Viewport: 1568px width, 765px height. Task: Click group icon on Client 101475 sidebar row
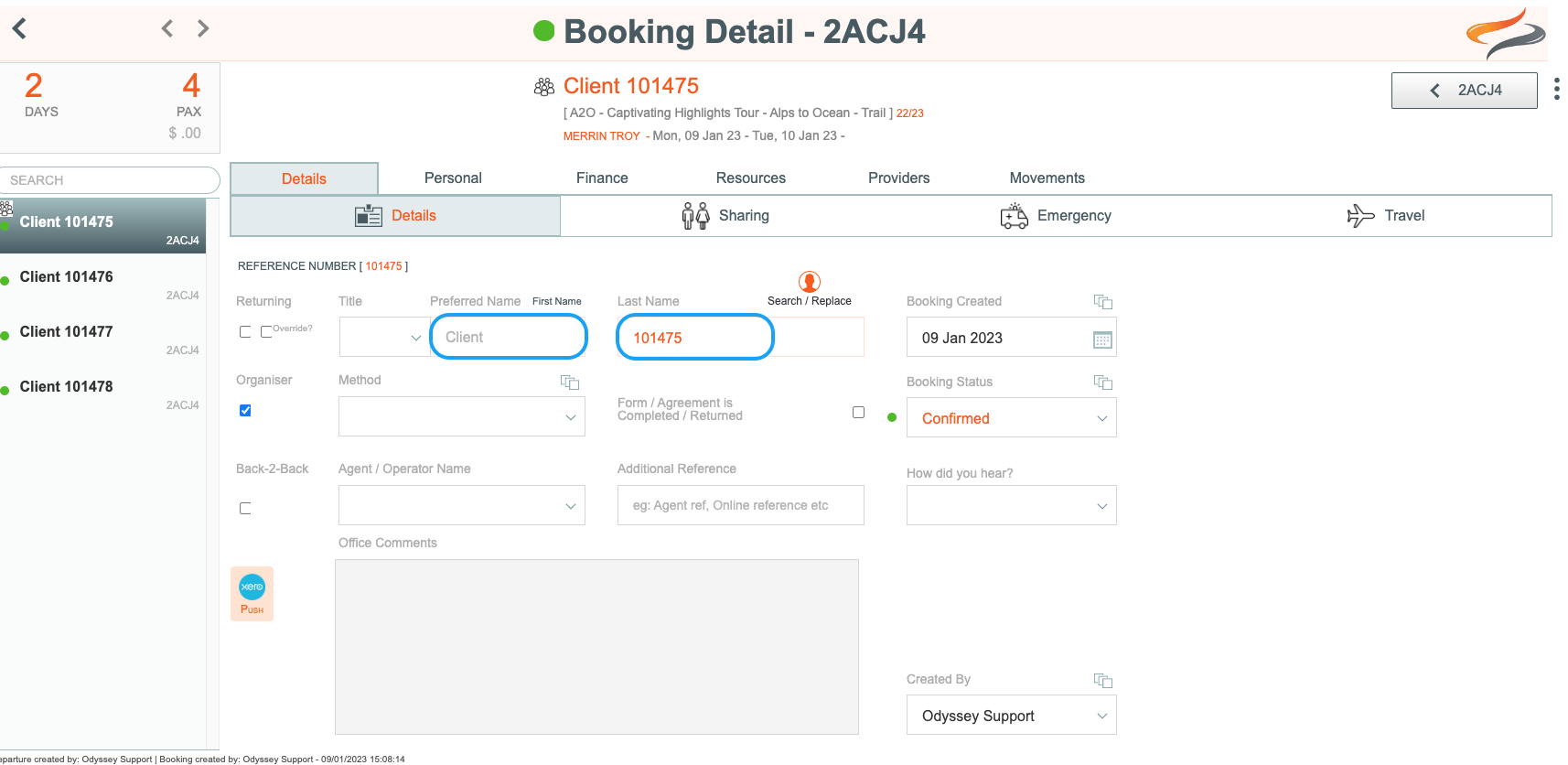click(x=6, y=209)
